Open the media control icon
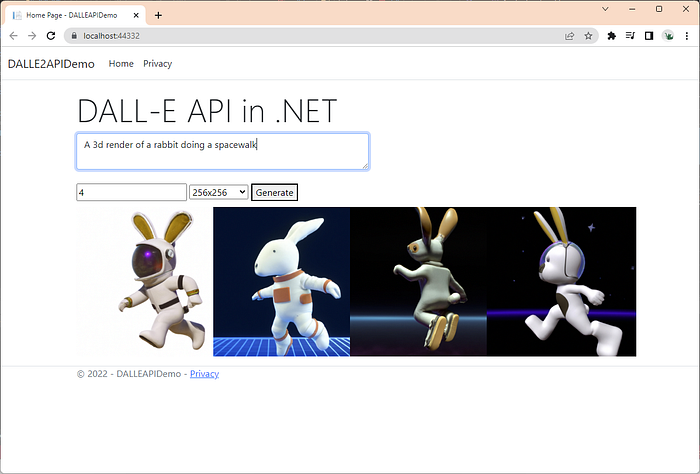This screenshot has width=700, height=474. (x=630, y=36)
